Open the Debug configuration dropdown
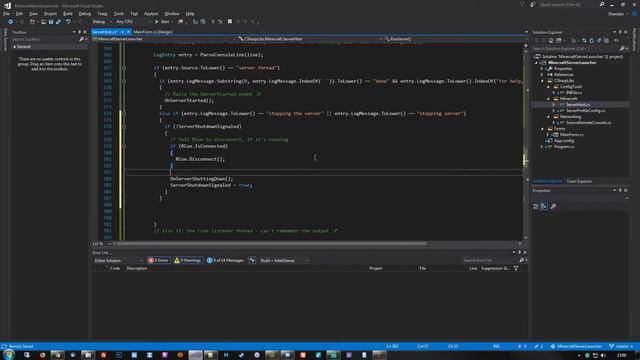Image resolution: width=640 pixels, height=360 pixels. click(x=101, y=22)
